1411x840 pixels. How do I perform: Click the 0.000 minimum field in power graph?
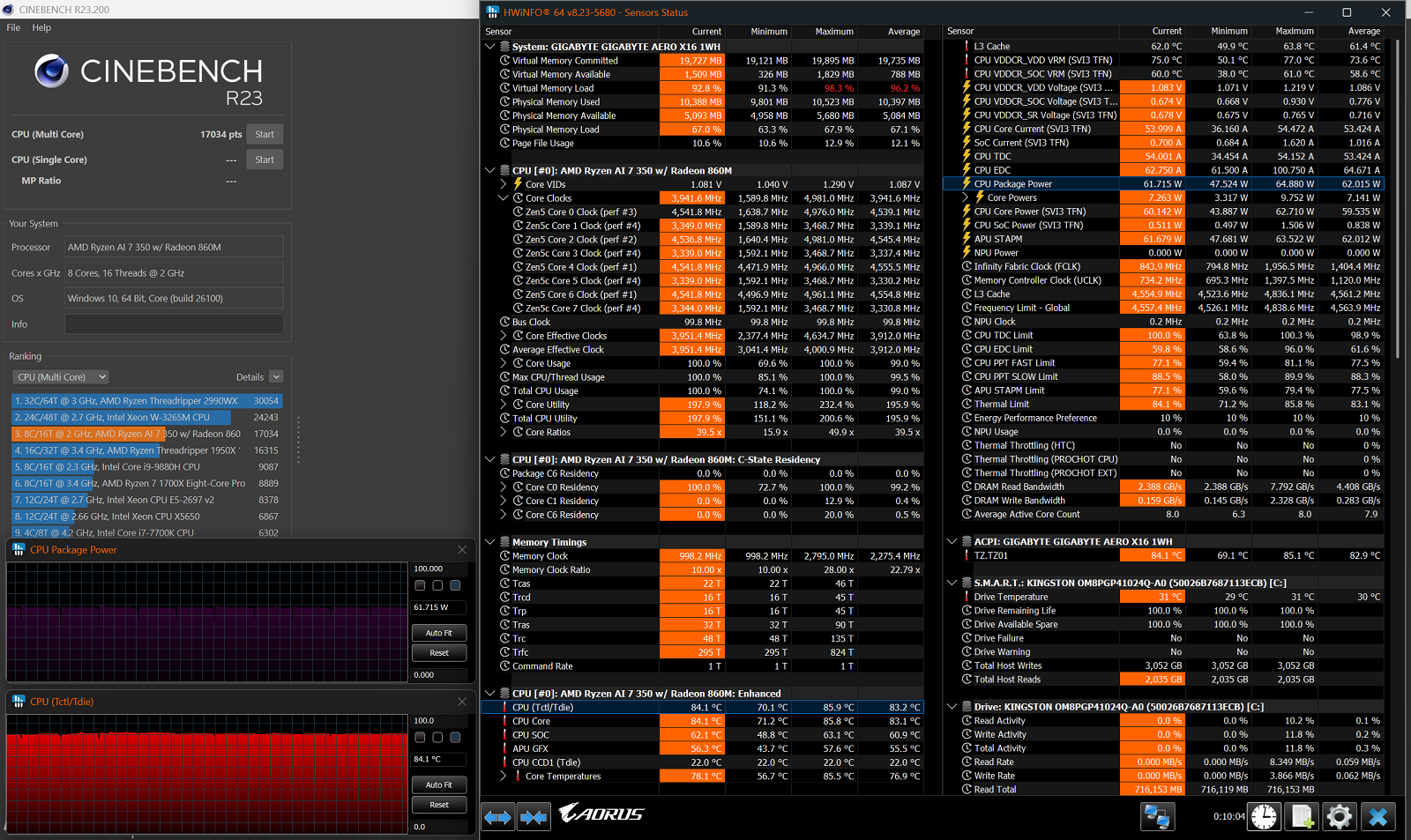pos(439,675)
